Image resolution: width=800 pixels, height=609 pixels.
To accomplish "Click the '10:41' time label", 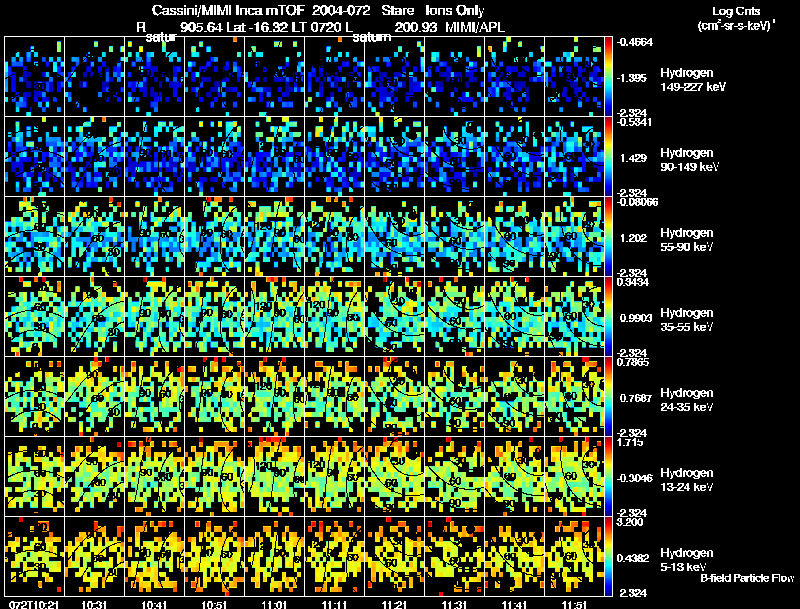I will pyautogui.click(x=154, y=604).
